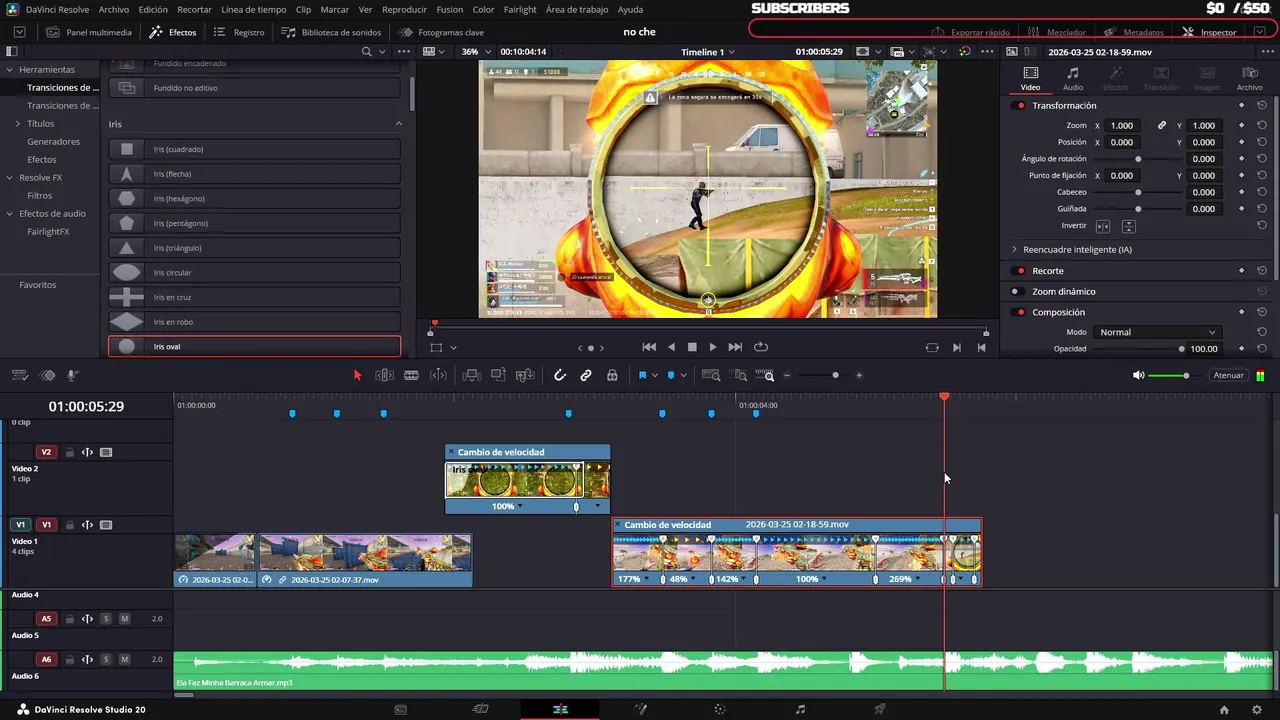Screen dimensions: 1280x720
Task: Select Iris circular transition
Action: (x=254, y=272)
